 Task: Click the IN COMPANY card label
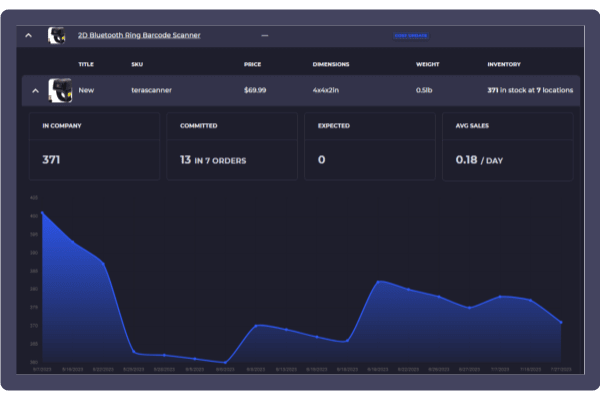coord(62,126)
